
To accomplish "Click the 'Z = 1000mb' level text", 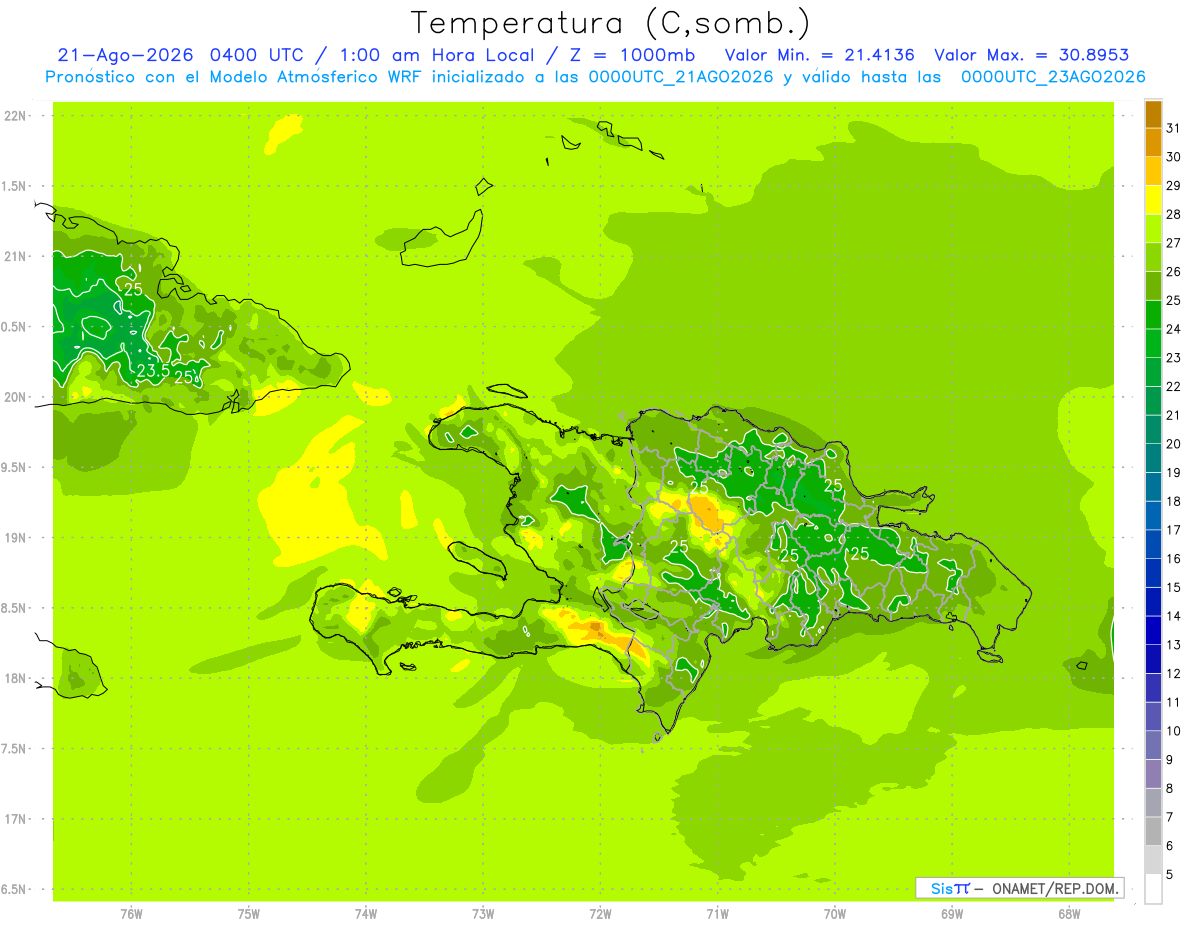I will tap(634, 55).
